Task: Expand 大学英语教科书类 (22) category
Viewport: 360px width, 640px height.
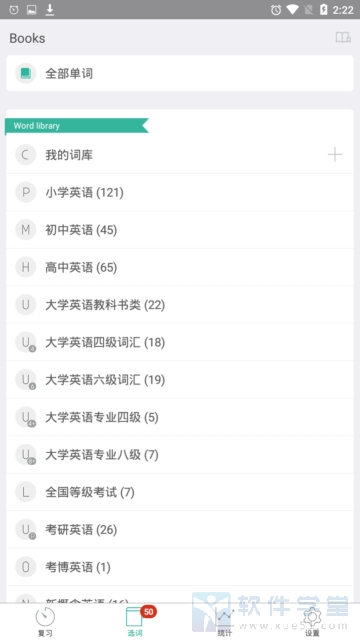Action: 180,305
